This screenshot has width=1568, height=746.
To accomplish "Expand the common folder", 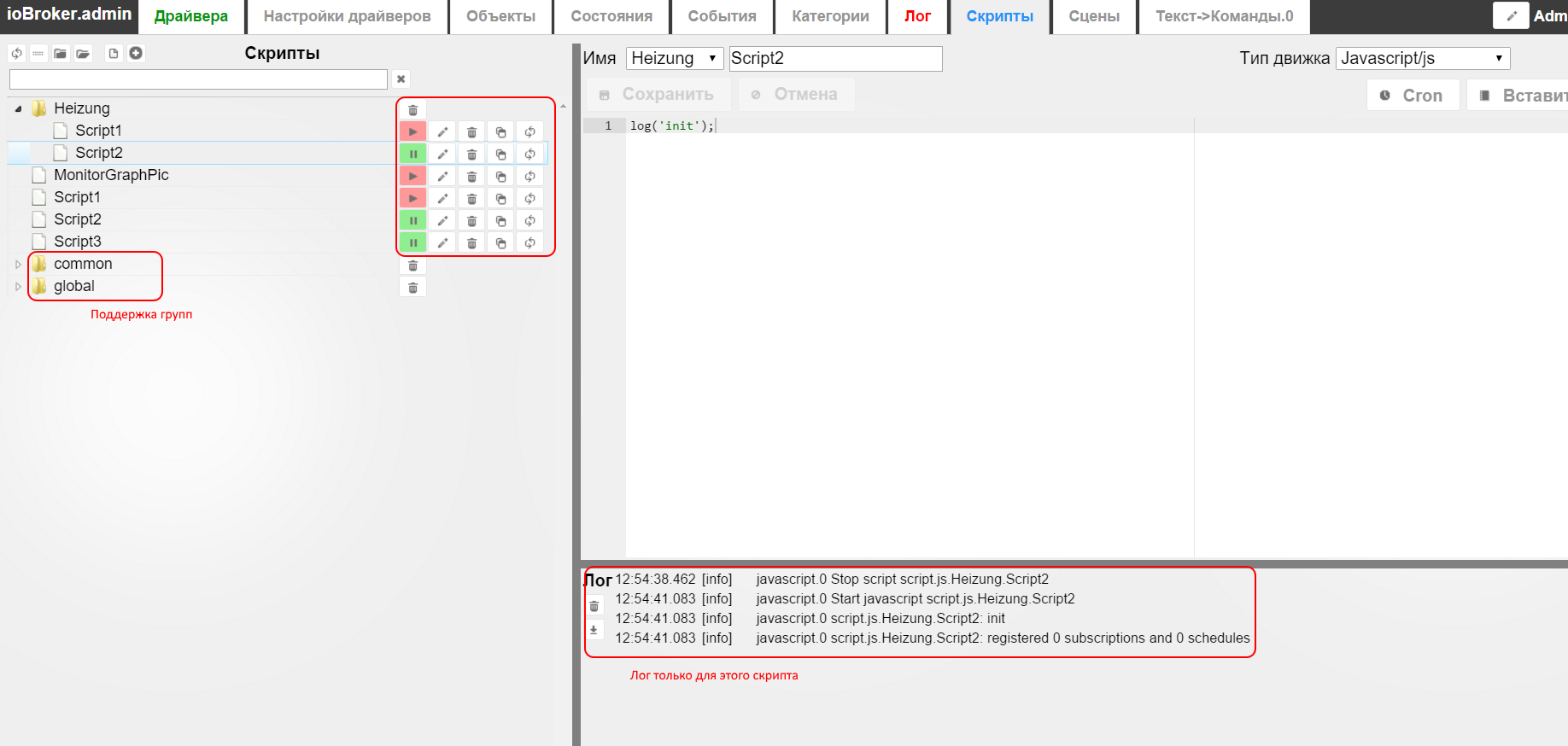I will coord(18,265).
